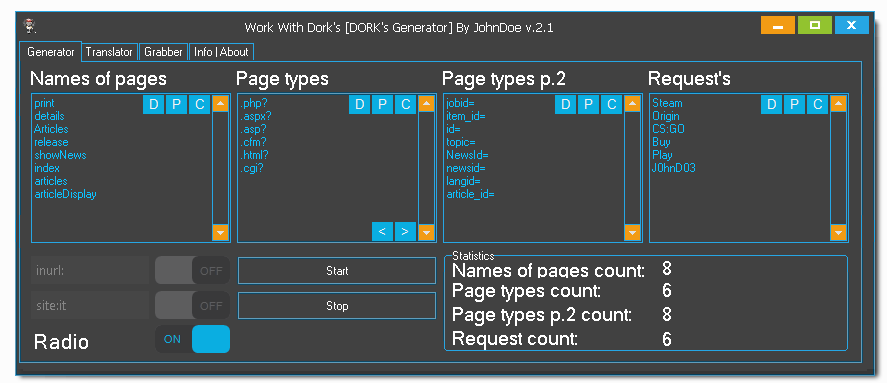The width and height of the screenshot is (887, 383).
Task: Select the showNews entry in Names of pages
Action: point(60,155)
